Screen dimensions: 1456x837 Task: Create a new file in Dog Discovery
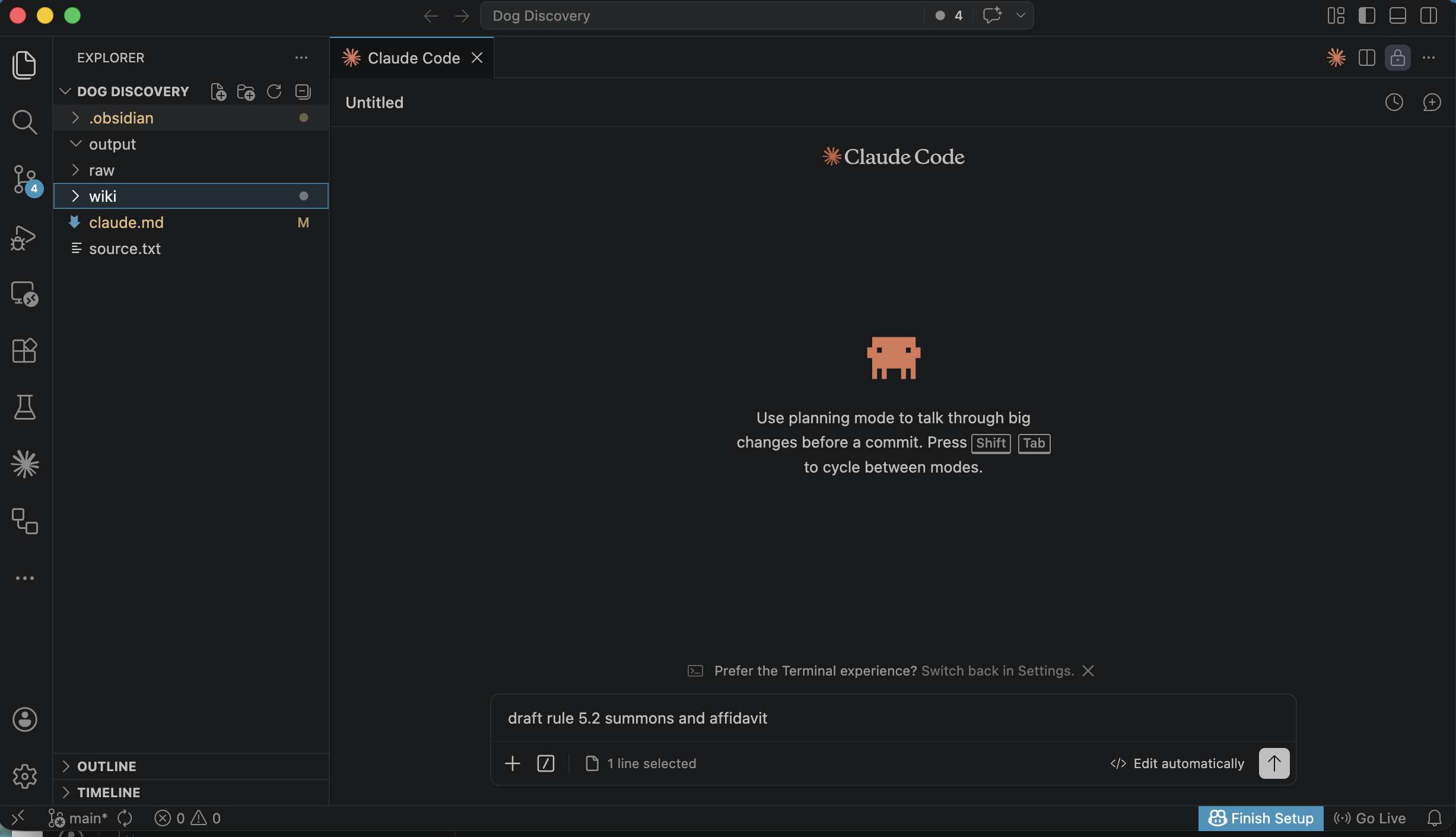pyautogui.click(x=218, y=91)
